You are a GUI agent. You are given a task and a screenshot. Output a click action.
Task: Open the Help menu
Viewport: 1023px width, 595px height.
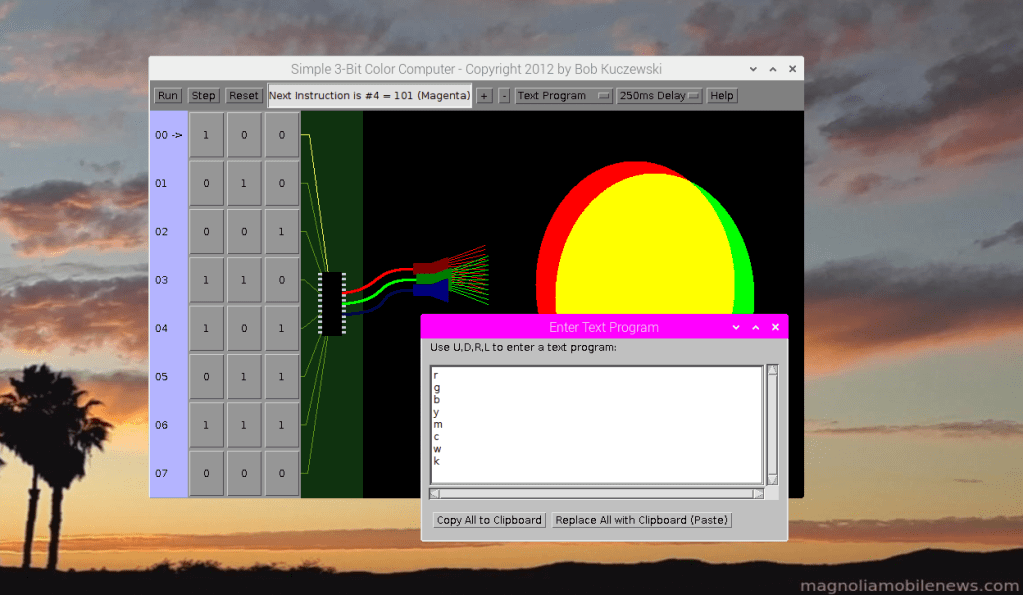(x=721, y=96)
